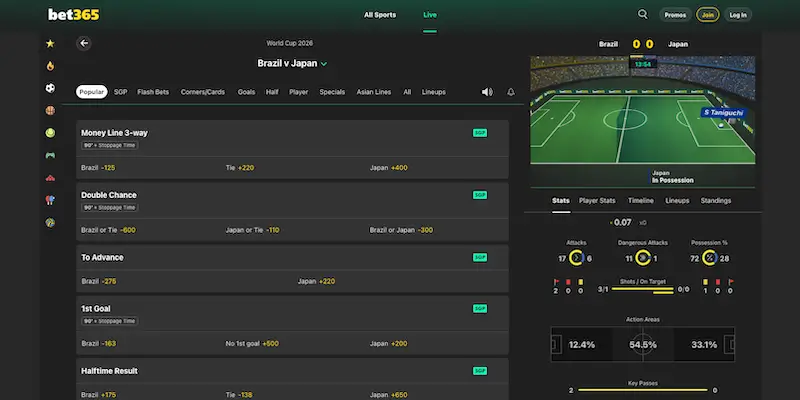This screenshot has width=800, height=400.
Task: Switch to the Specials tab
Action: (x=332, y=92)
